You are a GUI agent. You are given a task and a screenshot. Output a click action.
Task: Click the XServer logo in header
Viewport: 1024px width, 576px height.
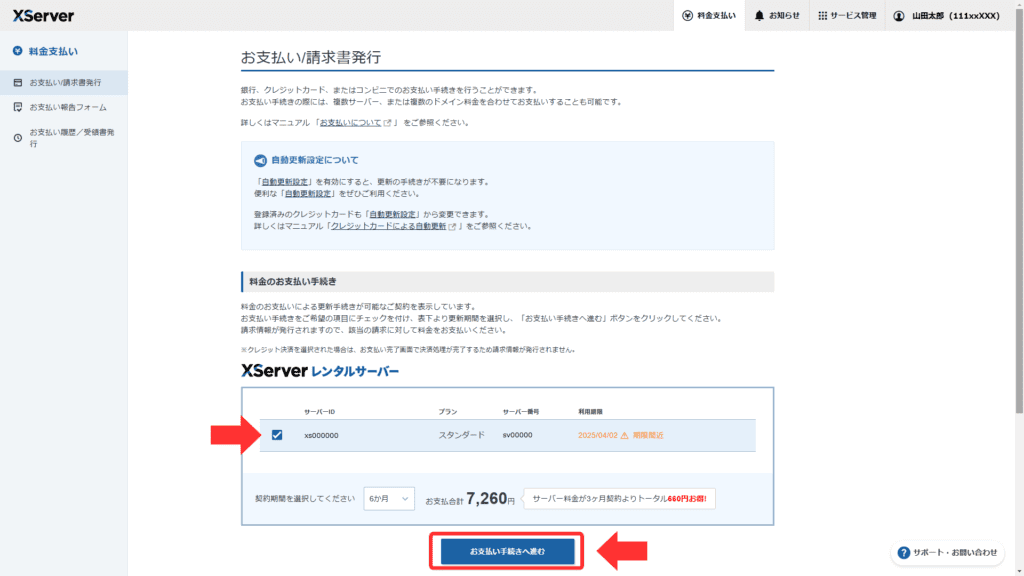click(43, 16)
